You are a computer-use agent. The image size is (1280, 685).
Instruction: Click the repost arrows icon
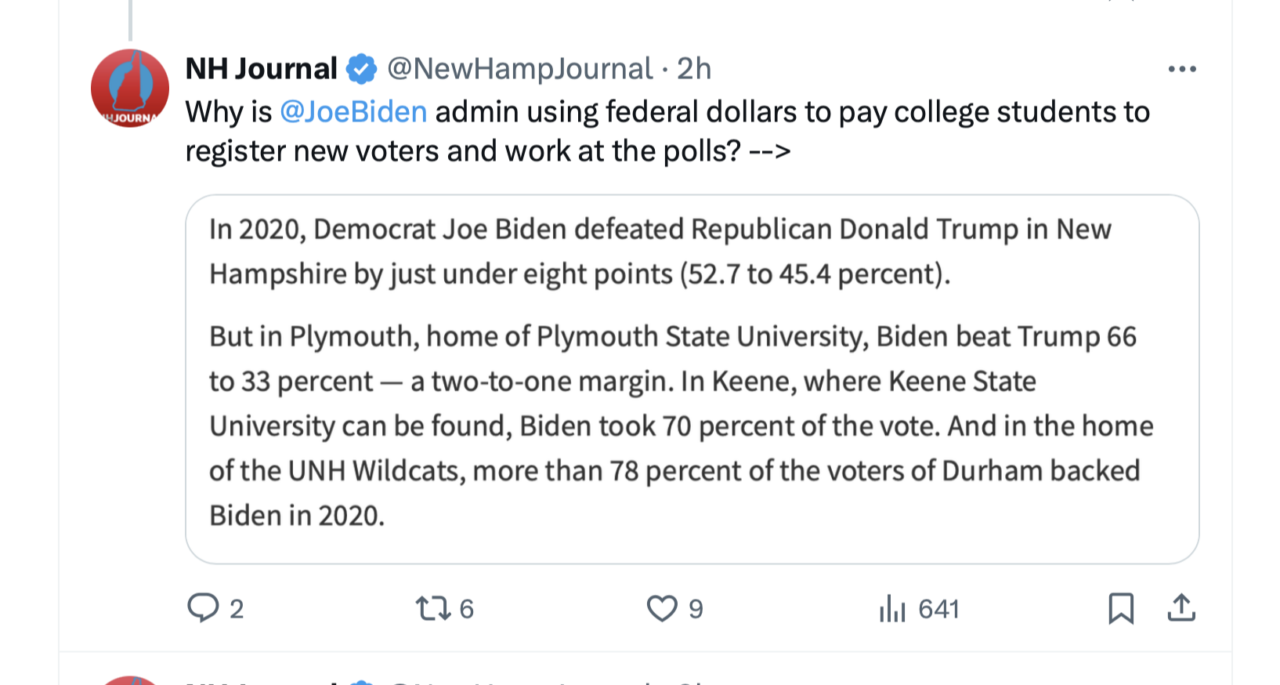[x=434, y=608]
